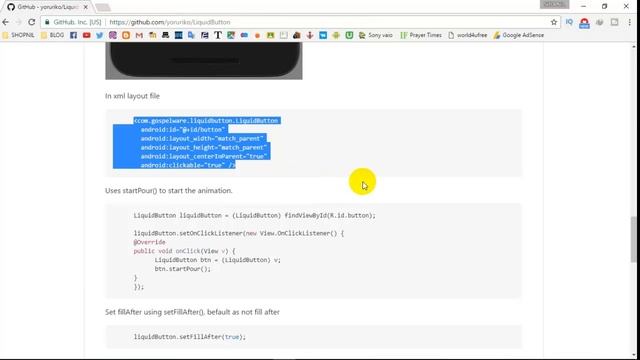Image resolution: width=640 pixels, height=360 pixels.
Task: Open the Instagram bookmark
Action: tap(113, 36)
